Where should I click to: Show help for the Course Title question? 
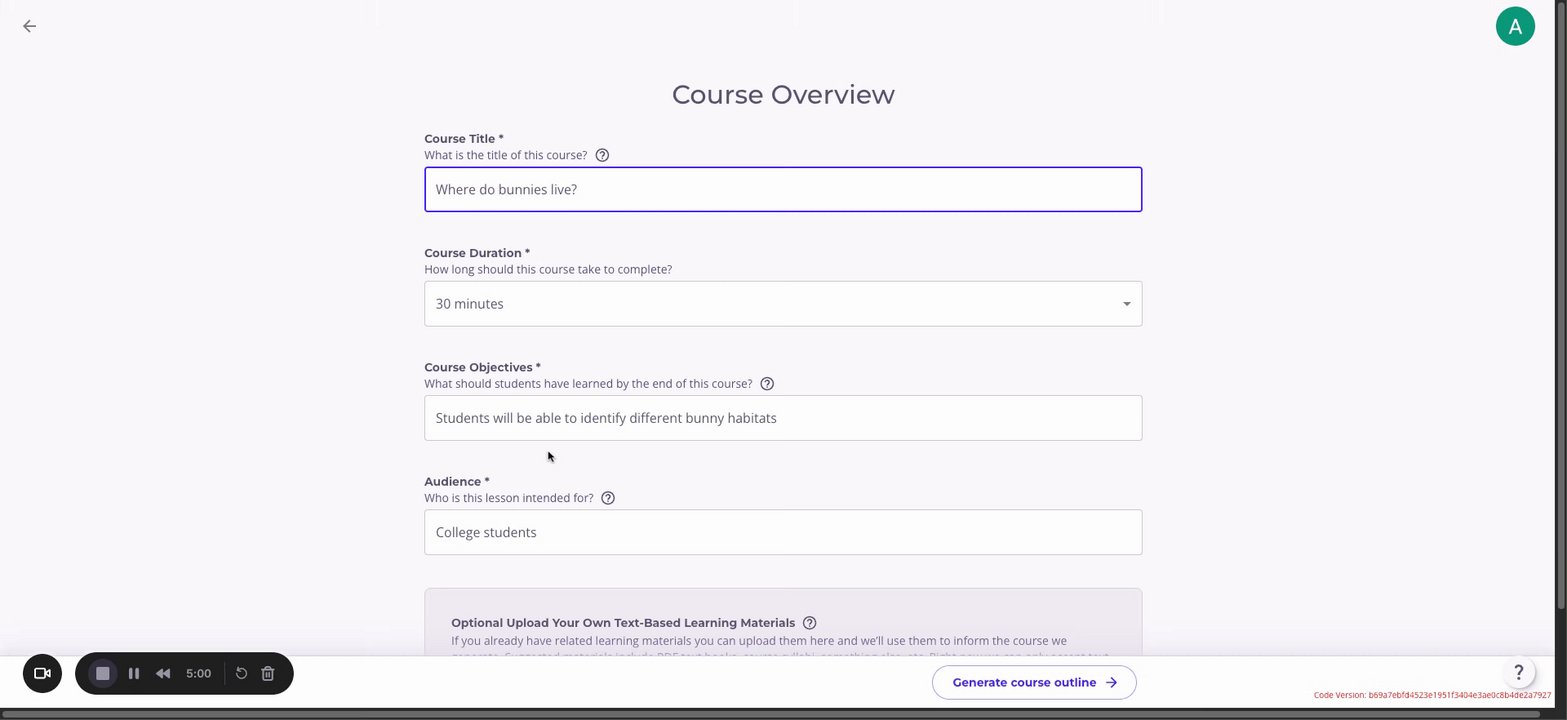tap(602, 155)
